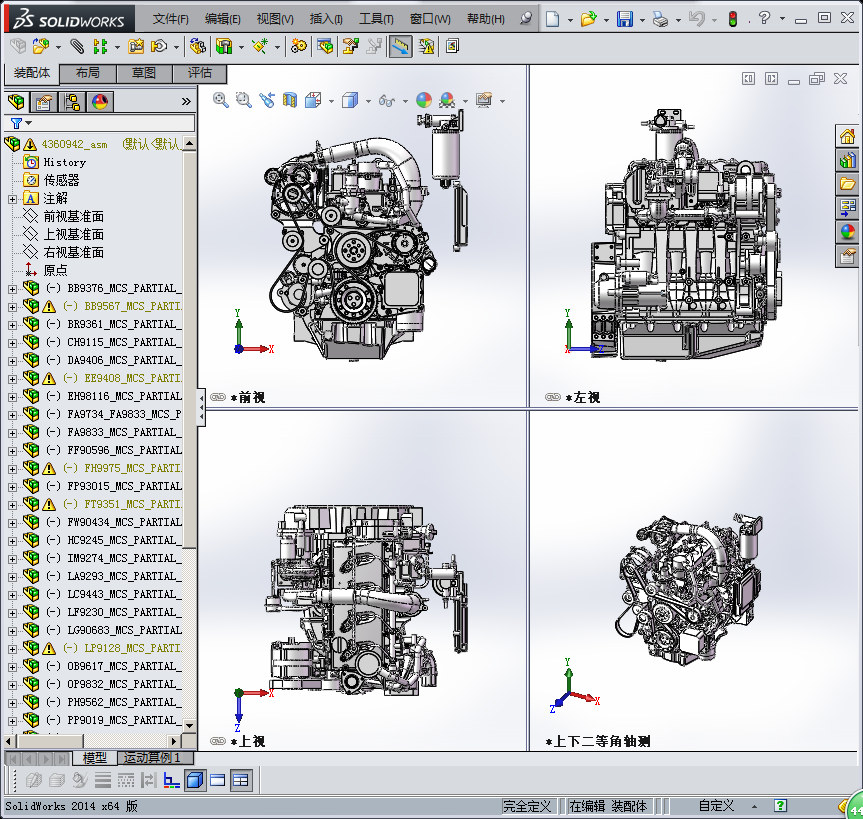Open Design Library icon in task pane
The image size is (863, 819).
pyautogui.click(x=847, y=160)
